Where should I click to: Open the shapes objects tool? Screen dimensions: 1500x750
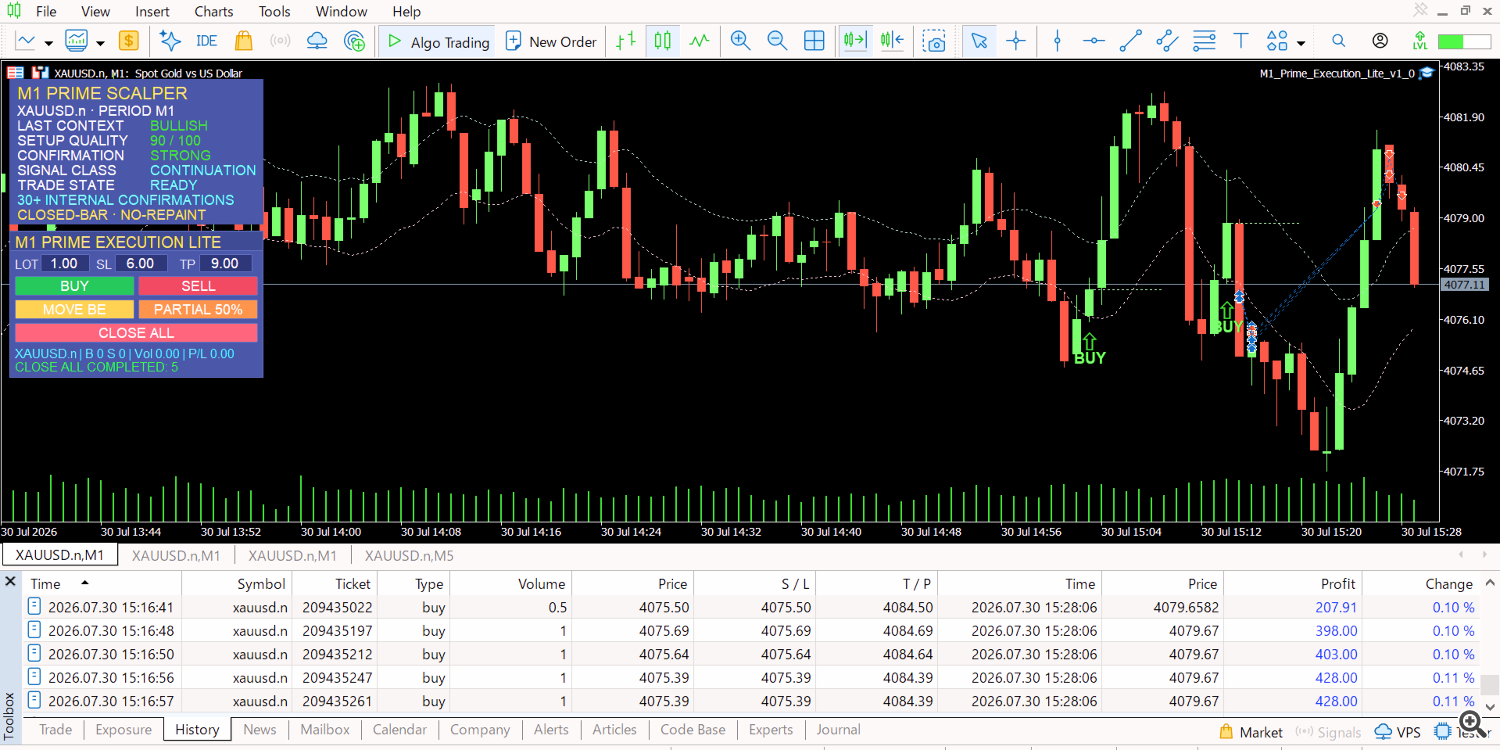1277,41
